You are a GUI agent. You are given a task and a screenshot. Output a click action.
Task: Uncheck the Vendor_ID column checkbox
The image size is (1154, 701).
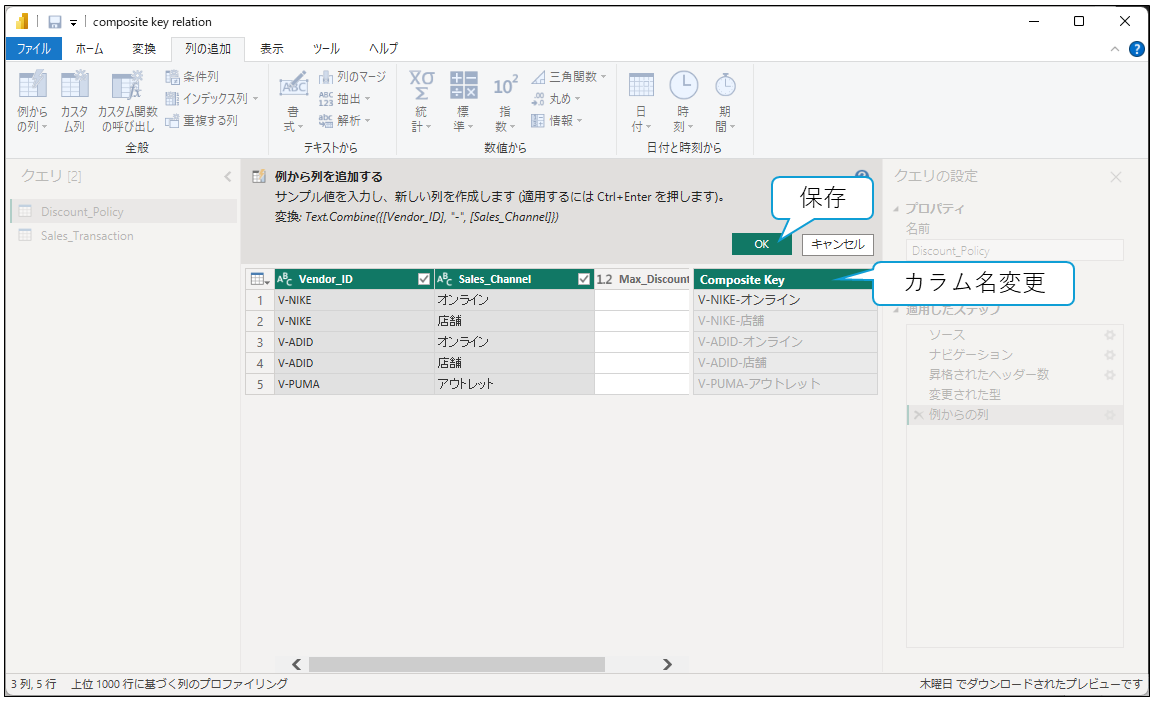tap(424, 280)
